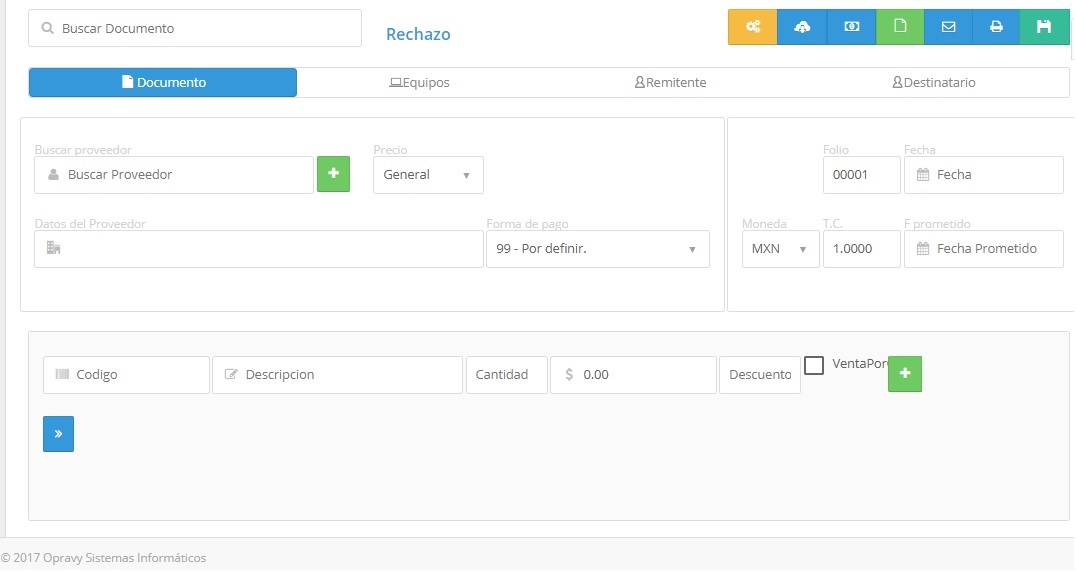Toggle the VentaPor checkbox

814,365
